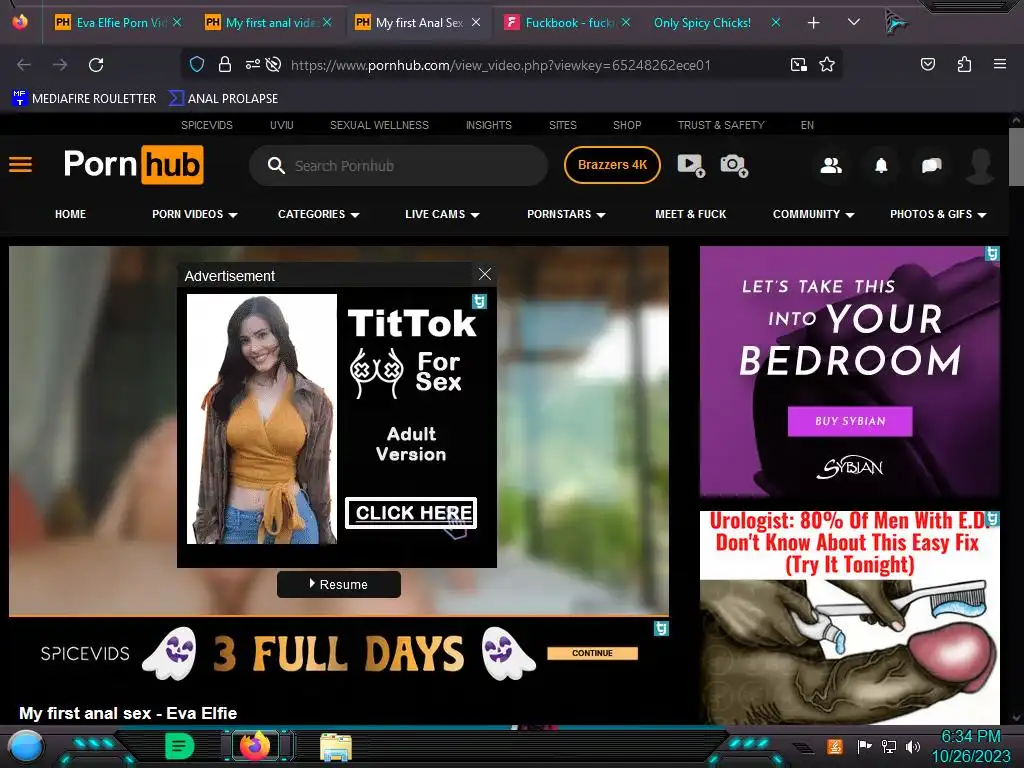Image resolution: width=1024 pixels, height=768 pixels.
Task: Open the notifications bell
Action: pyautogui.click(x=881, y=165)
